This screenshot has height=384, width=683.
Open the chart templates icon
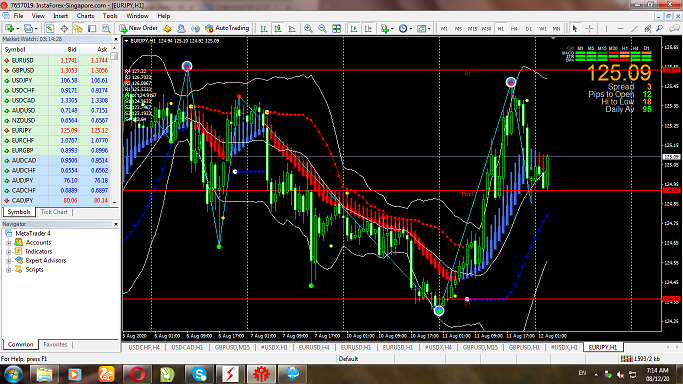coord(421,28)
